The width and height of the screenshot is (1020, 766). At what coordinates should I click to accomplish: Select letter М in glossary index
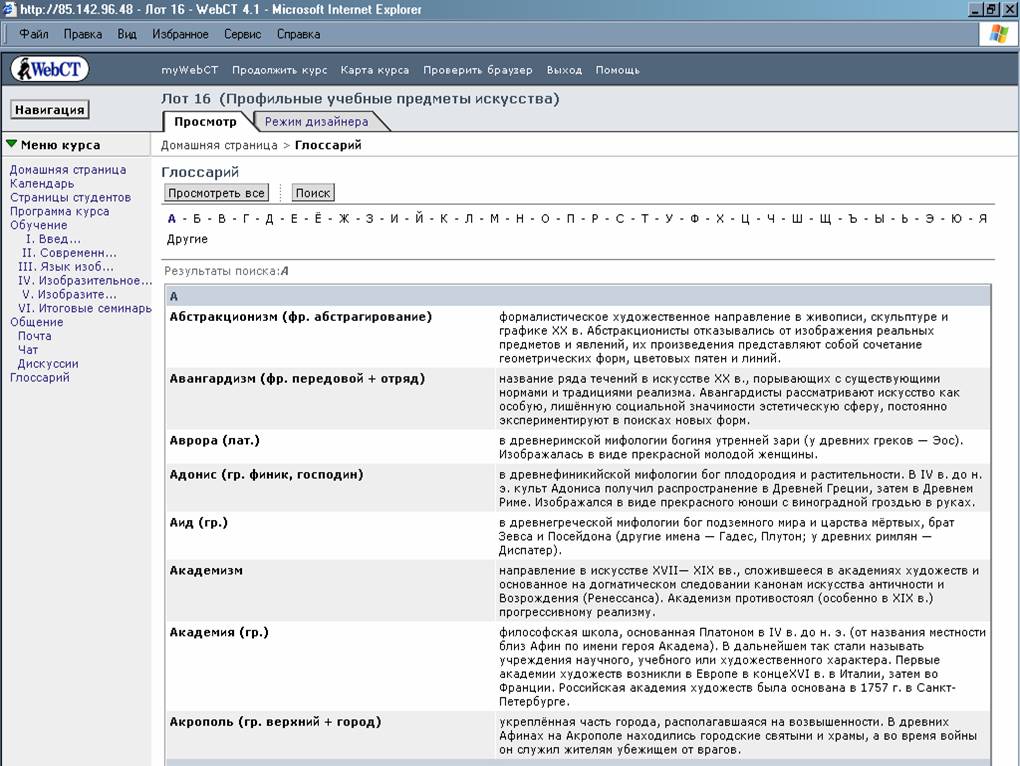(494, 218)
